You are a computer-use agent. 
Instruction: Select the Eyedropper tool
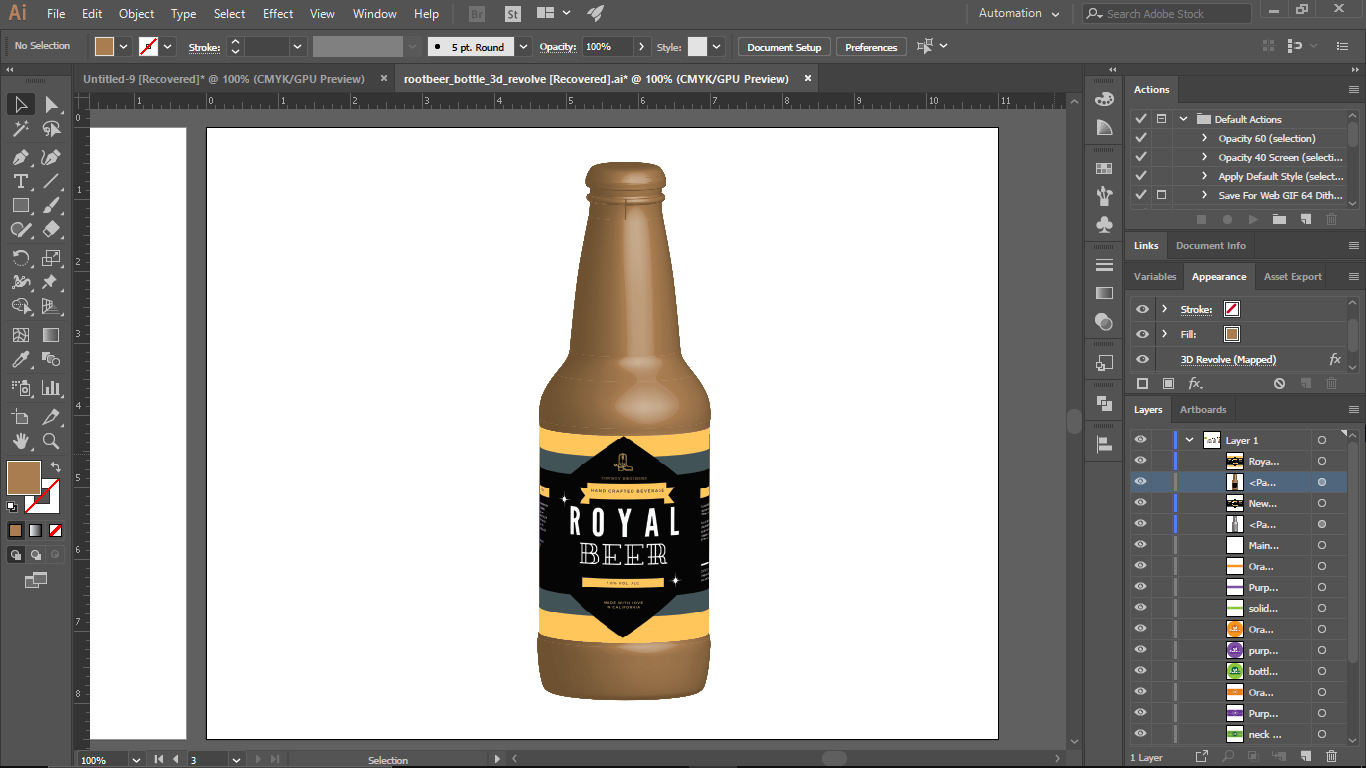point(20,360)
